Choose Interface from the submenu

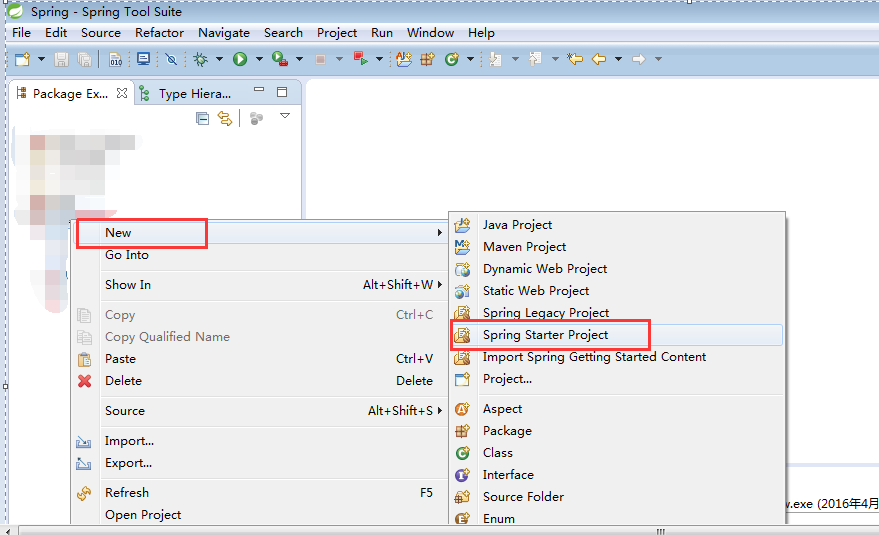616,474
